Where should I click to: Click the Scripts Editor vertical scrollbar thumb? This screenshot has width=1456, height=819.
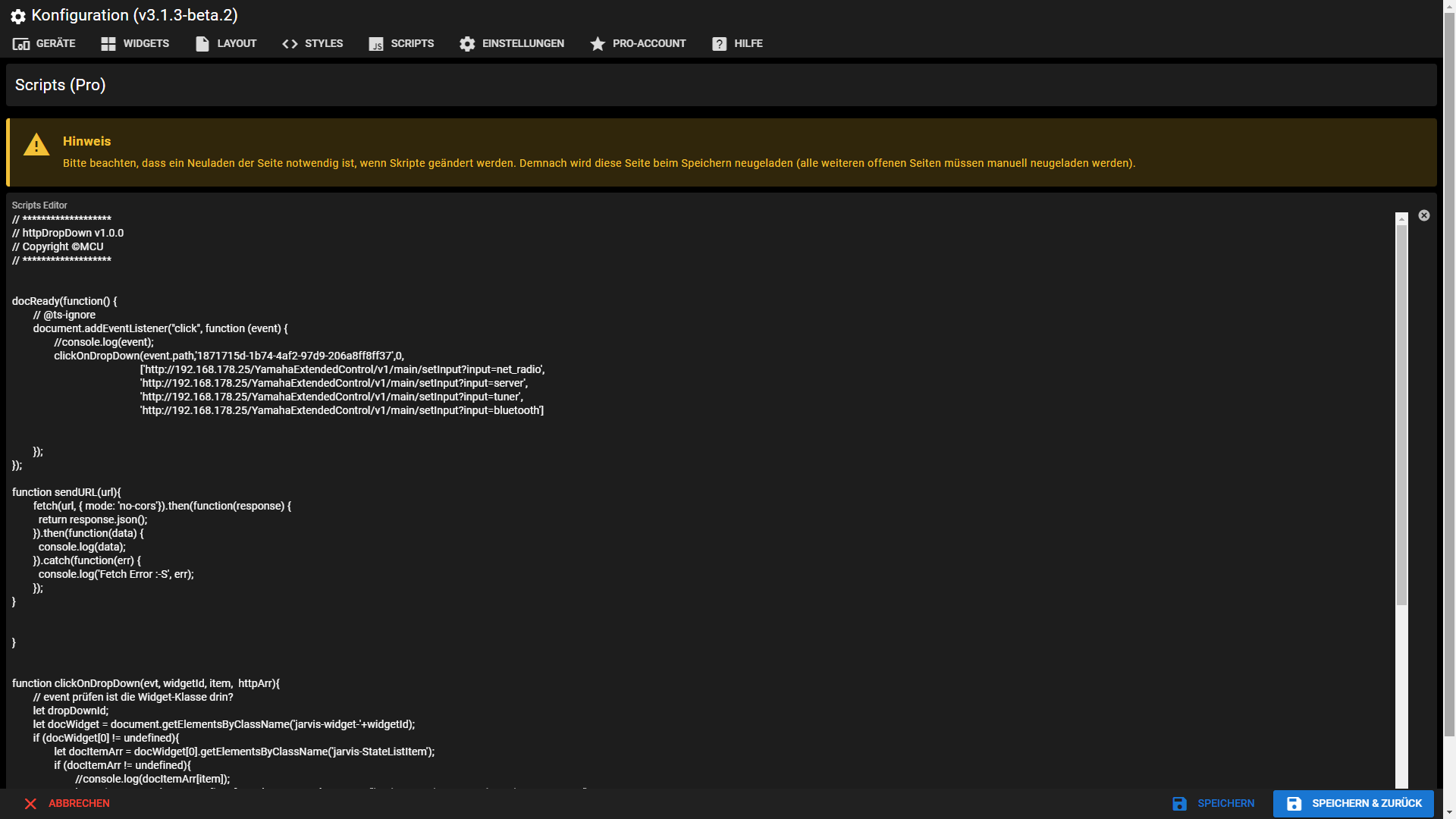[x=1401, y=415]
